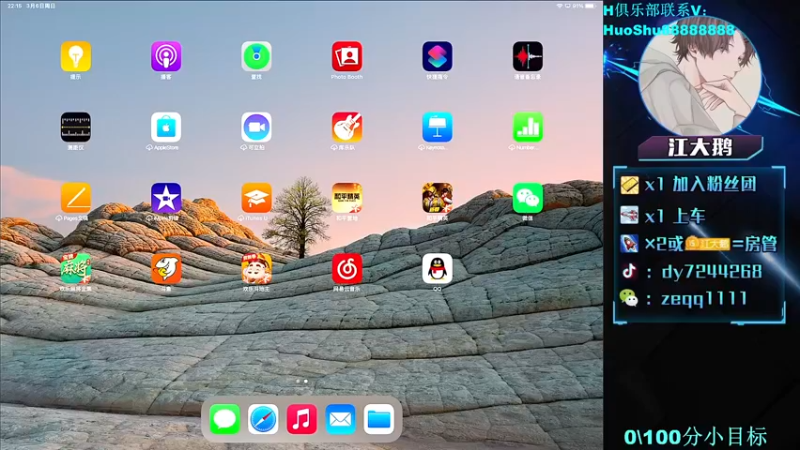Launch the 和平精英 game with soldier artwork
Image resolution: width=800 pixels, height=450 pixels.
tap(437, 197)
